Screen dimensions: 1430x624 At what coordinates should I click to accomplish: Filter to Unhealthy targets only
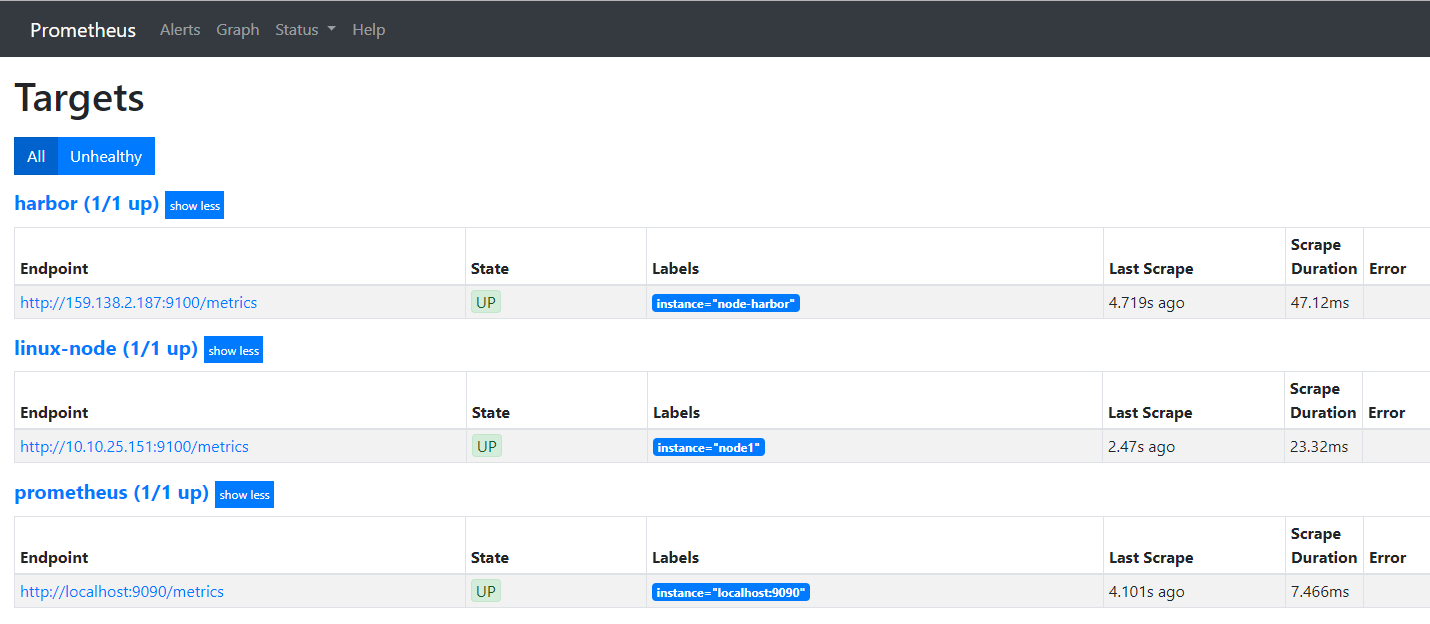[106, 156]
